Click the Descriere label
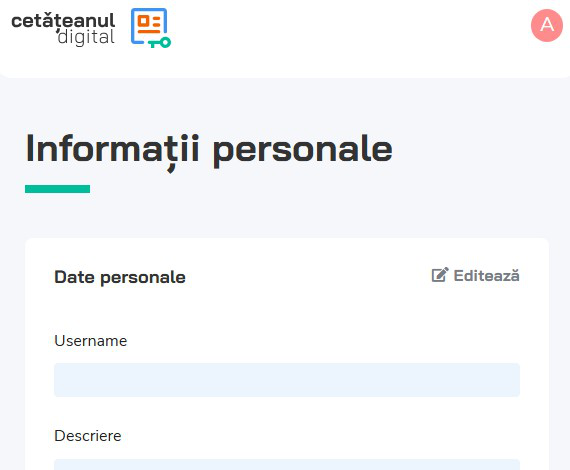Image resolution: width=570 pixels, height=470 pixels. [x=88, y=436]
